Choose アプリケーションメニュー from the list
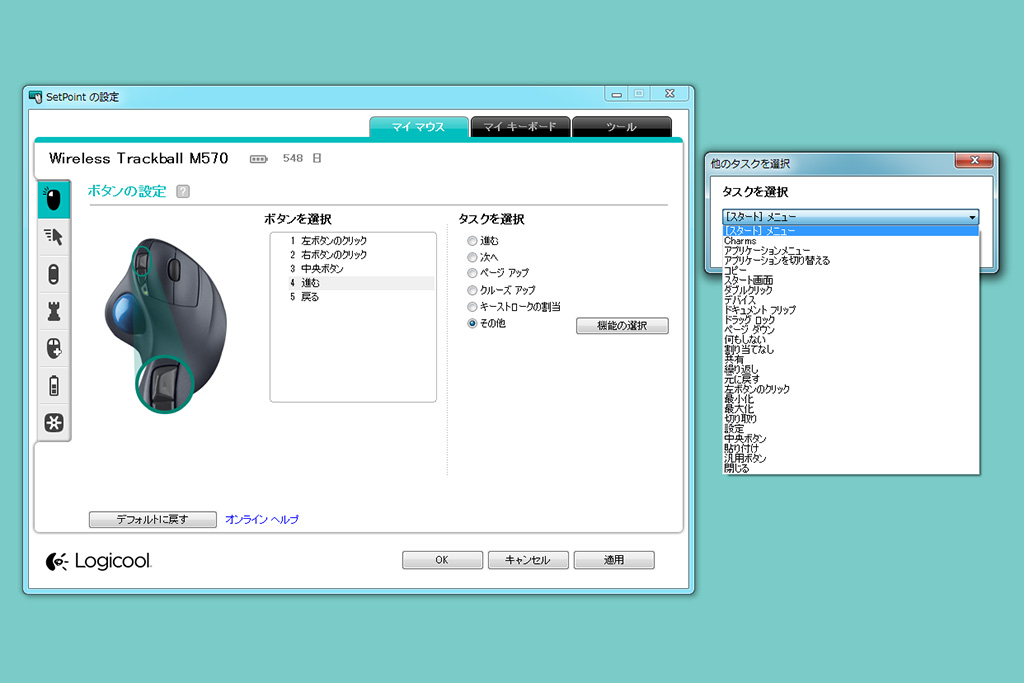1024x683 pixels. pyautogui.click(x=851, y=251)
